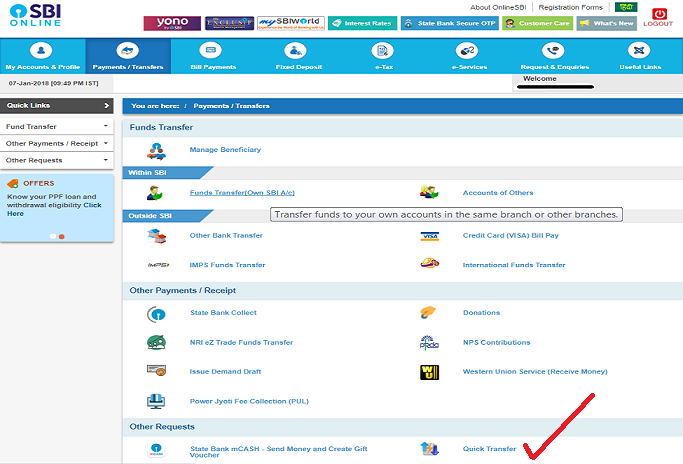Click the Accounts of Others icon
The height and width of the screenshot is (464, 683).
429,192
